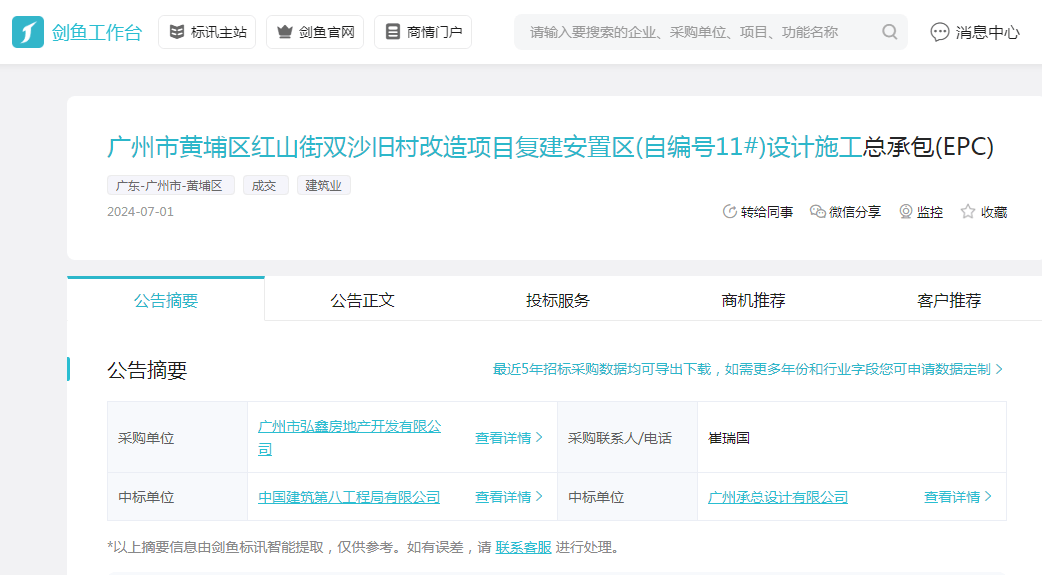The image size is (1042, 575).
Task: Click the contact name 崔瑞国
Action: (729, 437)
